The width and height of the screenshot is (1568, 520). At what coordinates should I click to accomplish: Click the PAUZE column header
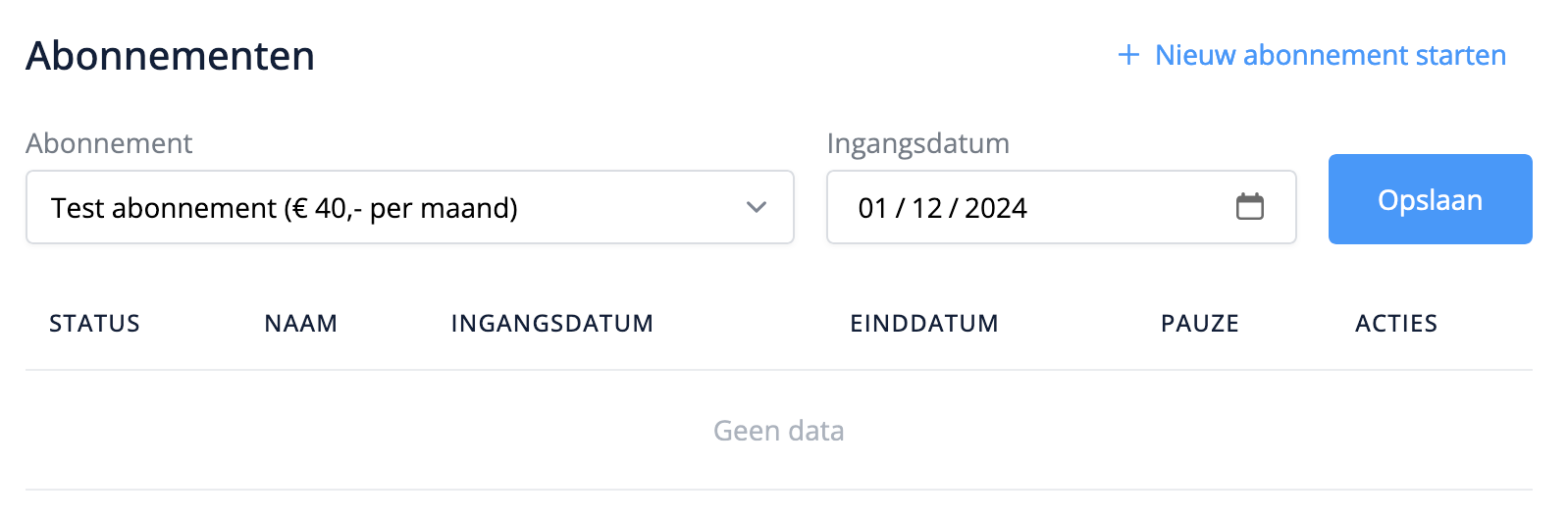click(x=1199, y=324)
